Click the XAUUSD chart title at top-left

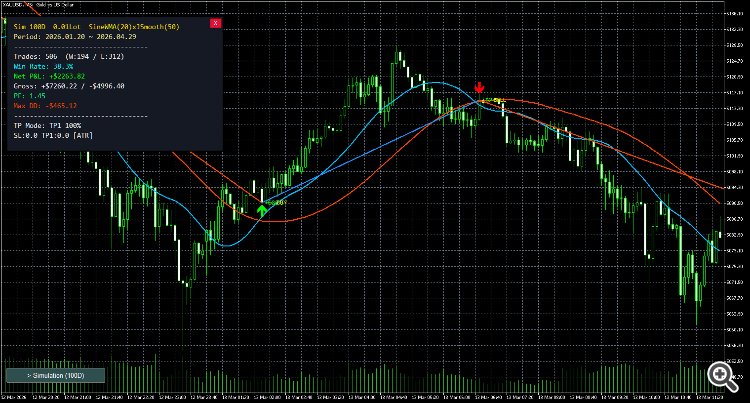(37, 5)
